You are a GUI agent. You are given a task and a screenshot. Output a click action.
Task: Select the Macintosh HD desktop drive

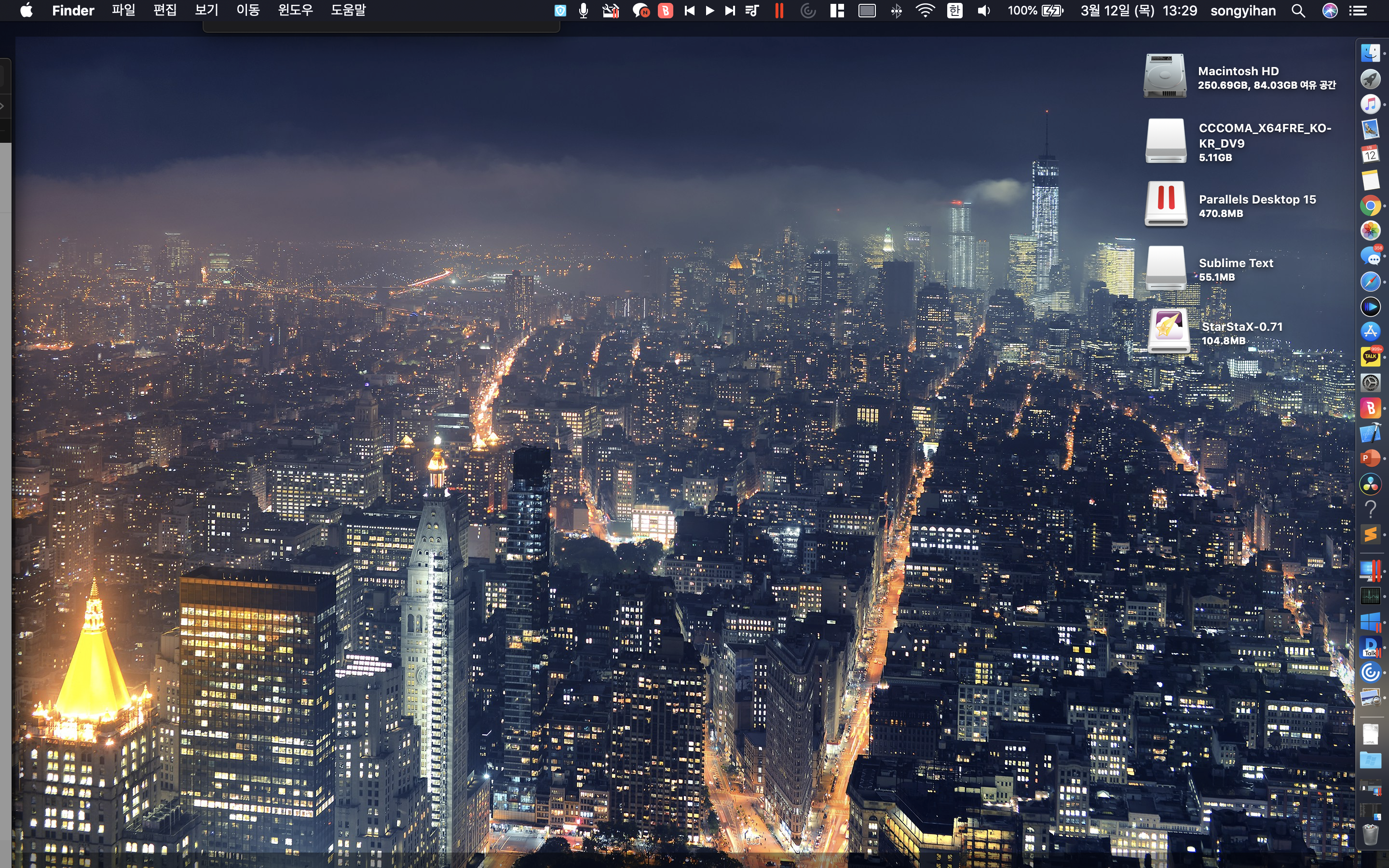tap(1165, 76)
